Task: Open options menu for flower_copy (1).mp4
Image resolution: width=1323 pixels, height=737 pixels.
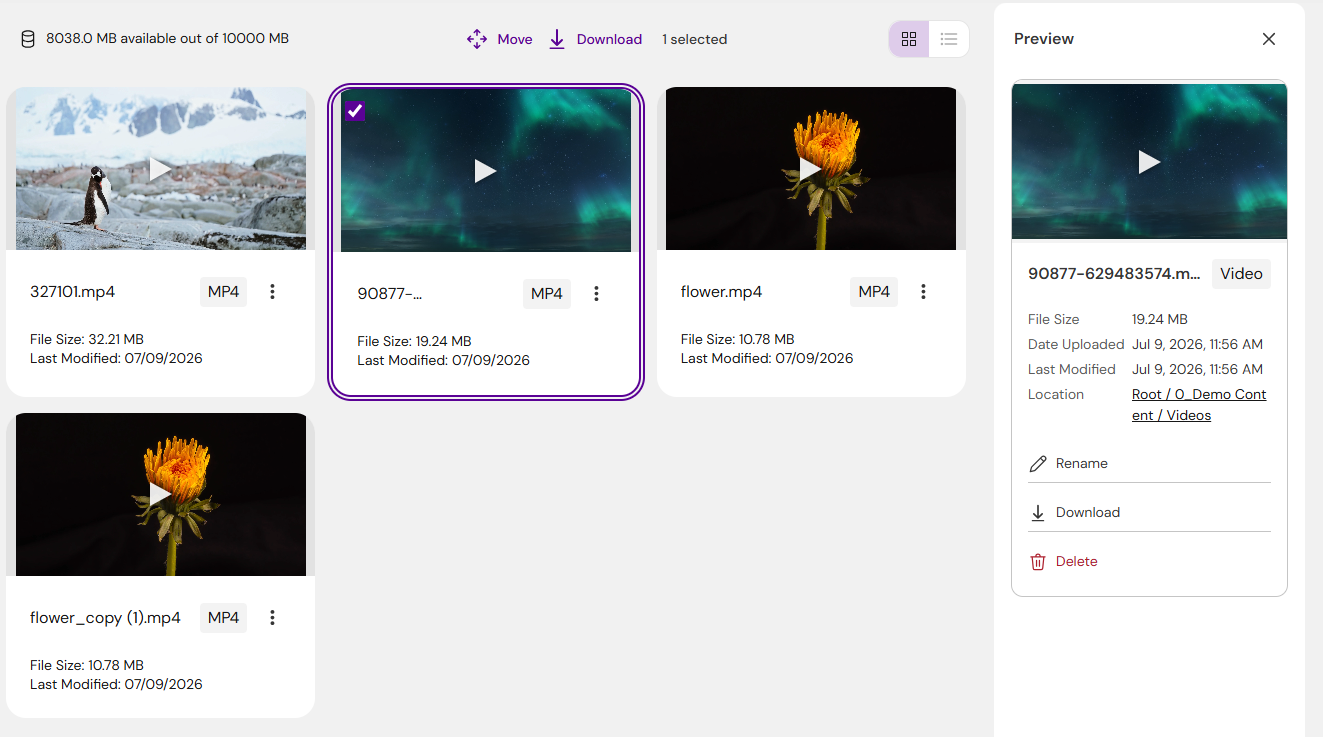Action: click(x=272, y=618)
